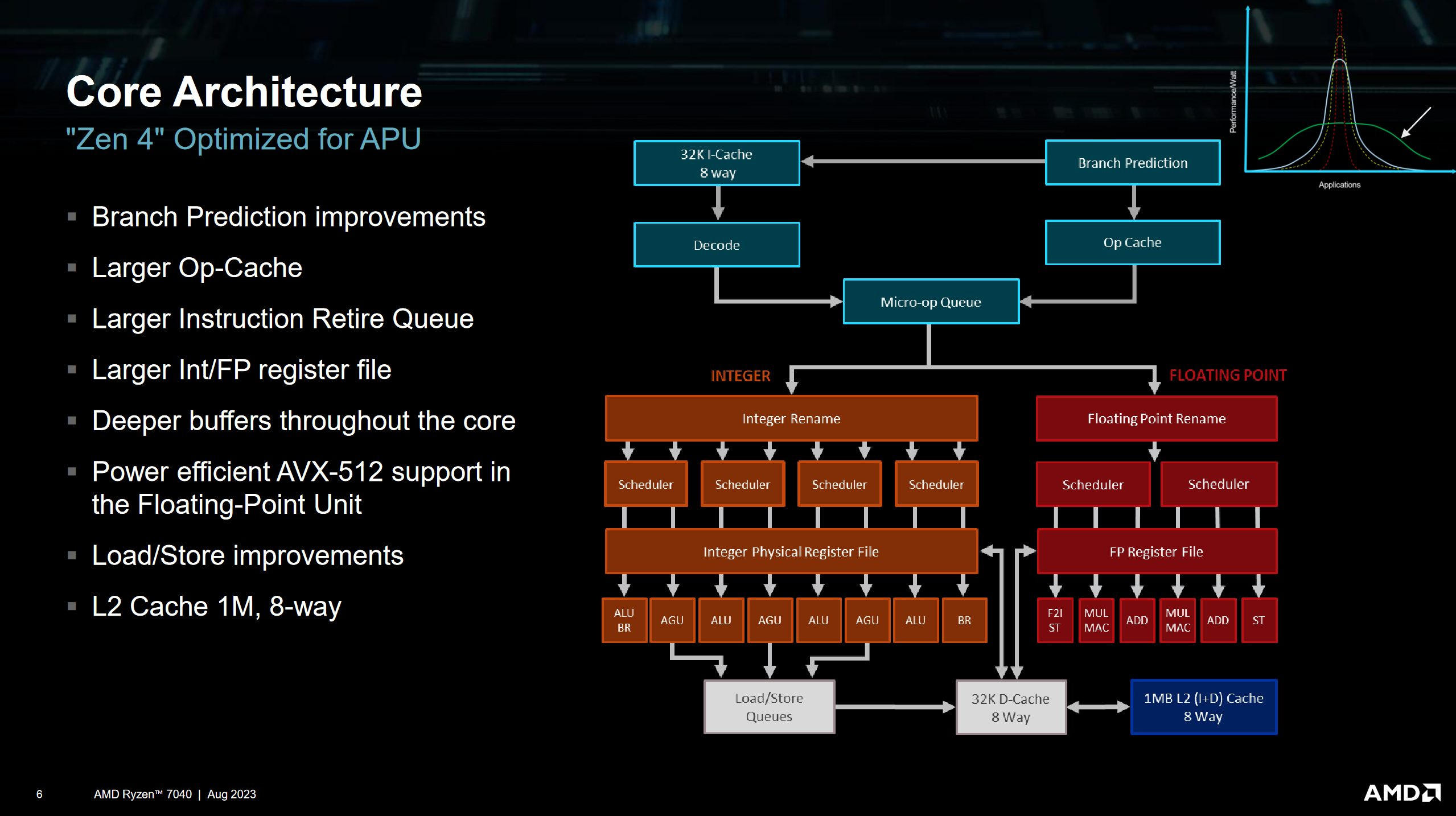1456x816 pixels.
Task: Click the ALU BR execution unit
Action: pyautogui.click(x=624, y=620)
